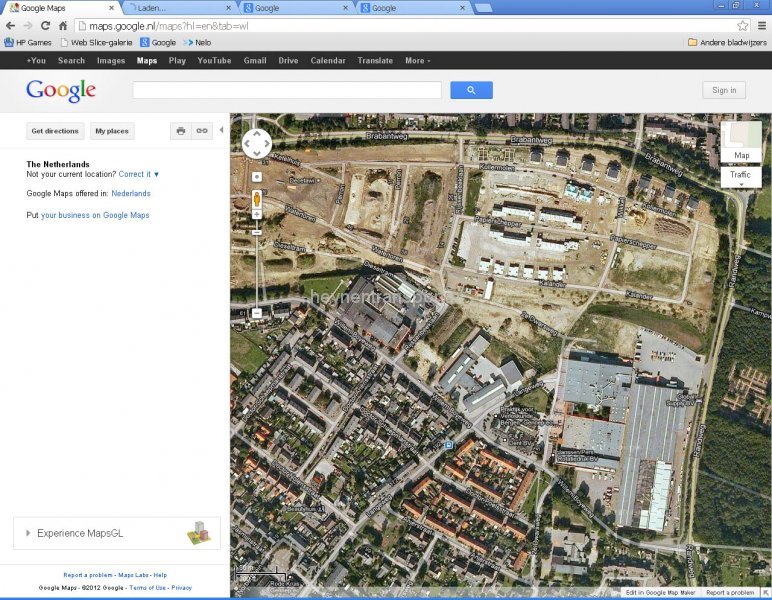Open YouTube in Google bar
The image size is (772, 600).
point(214,61)
